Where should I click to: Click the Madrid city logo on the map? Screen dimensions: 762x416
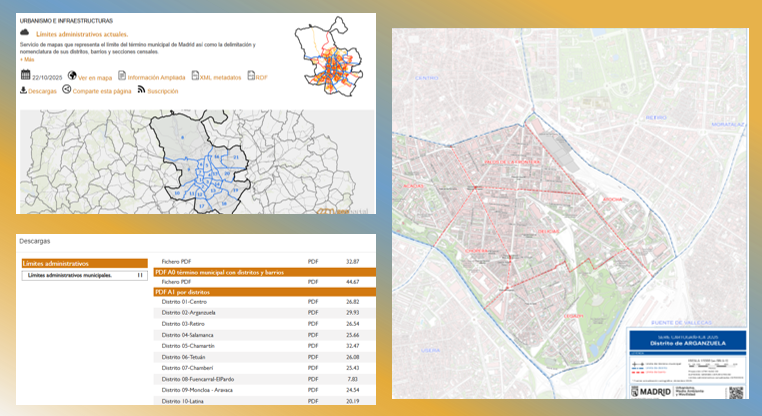tap(651, 392)
